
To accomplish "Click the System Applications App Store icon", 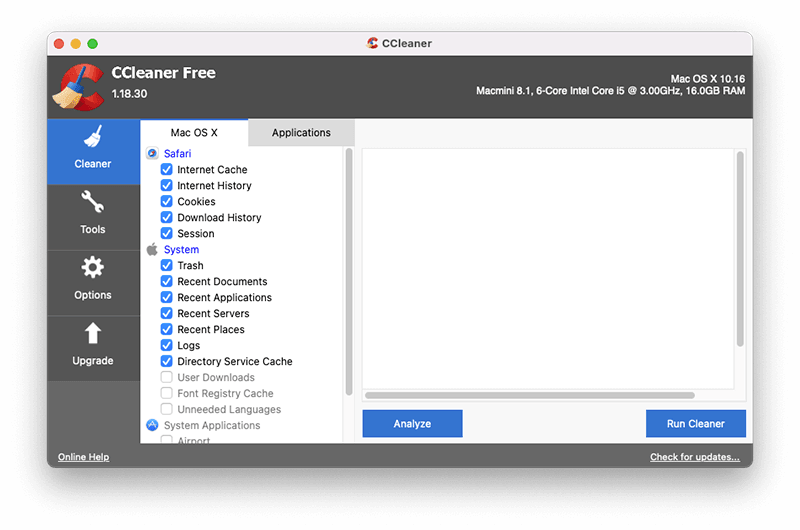I will (152, 425).
